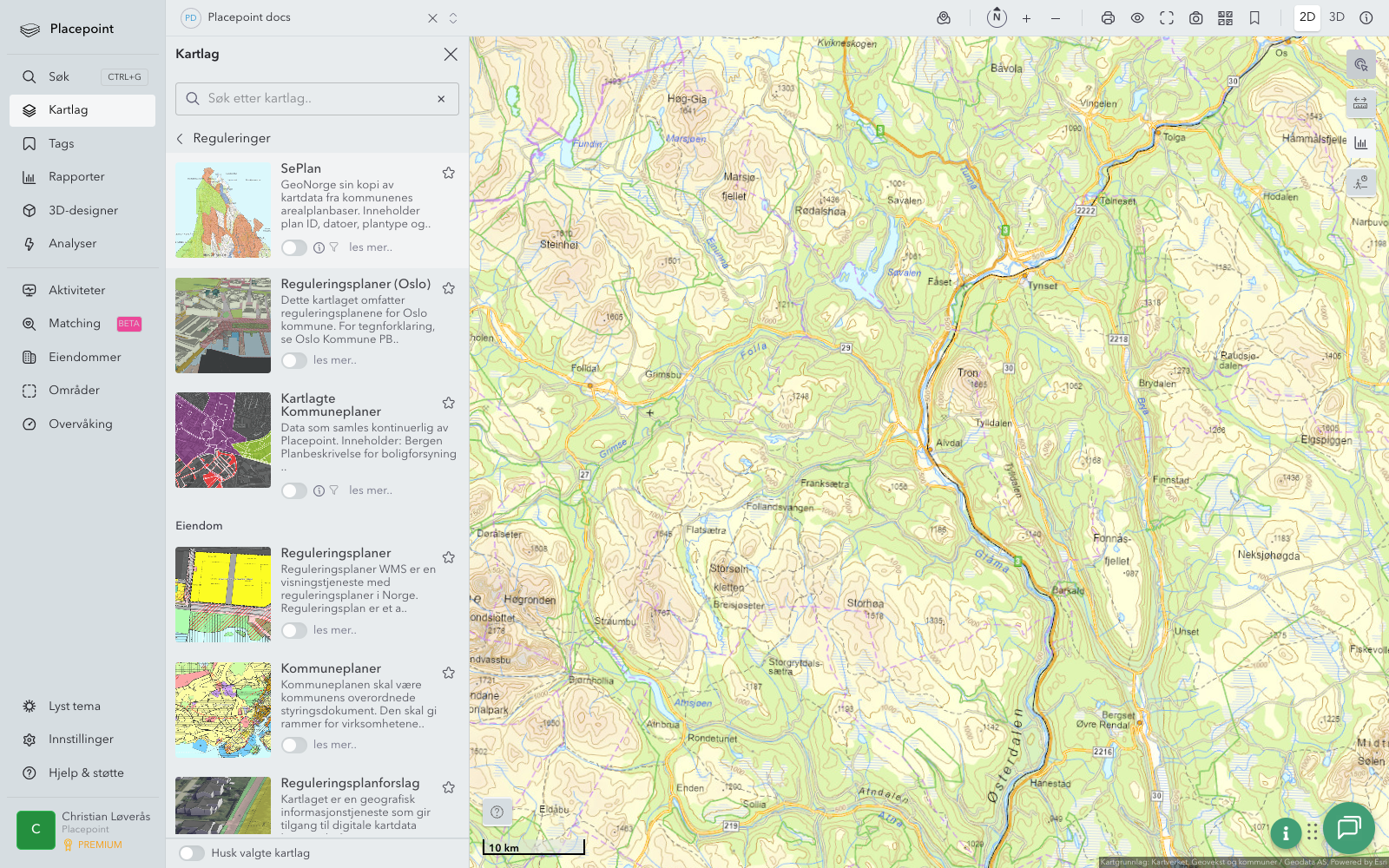Close the Placepoint docs tab
The height and width of the screenshot is (868, 1389).
pos(432,18)
